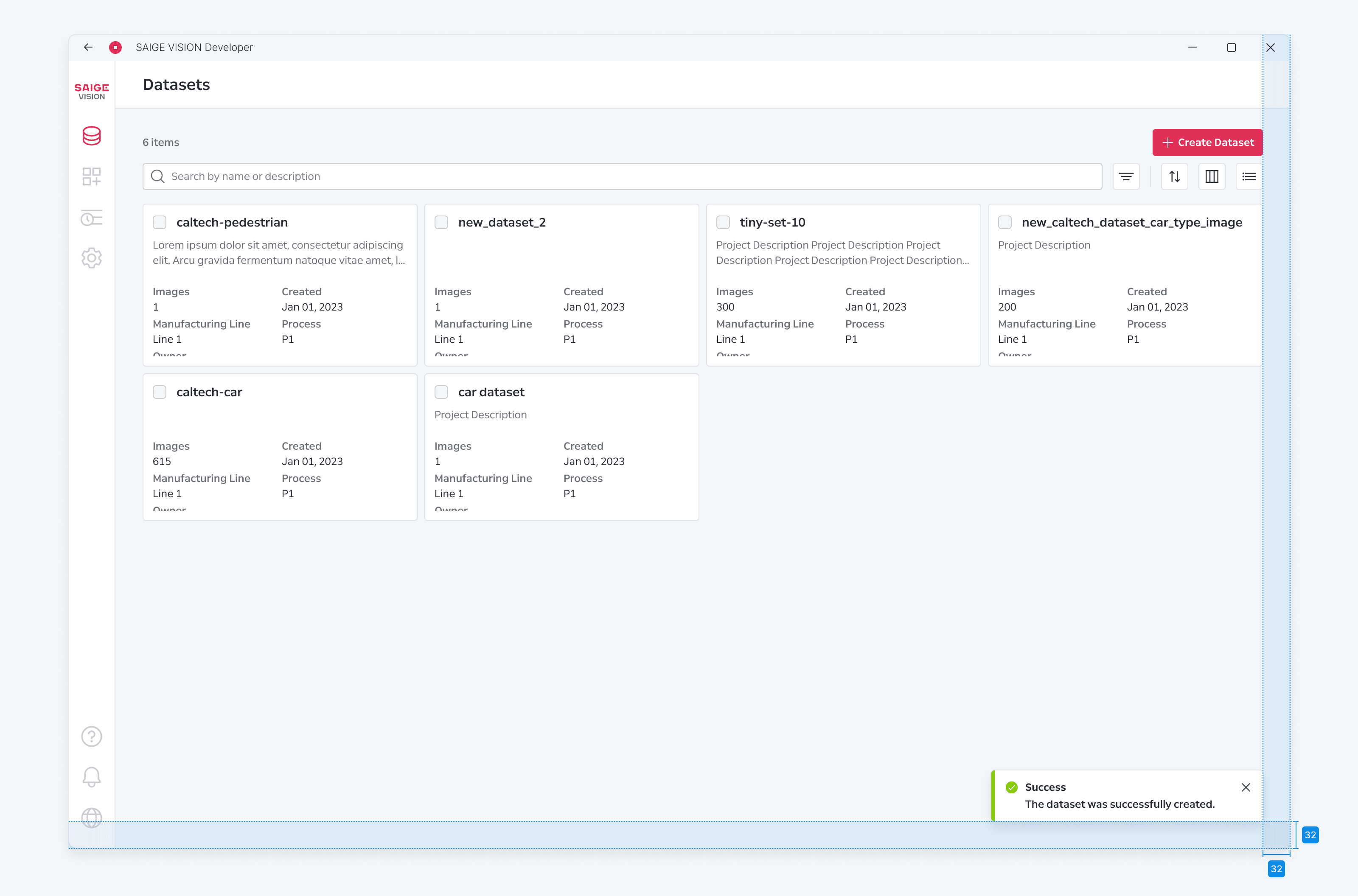This screenshot has height=896, width=1358.
Task: Minimize the SAIGE VISION Developer window
Action: point(1192,48)
